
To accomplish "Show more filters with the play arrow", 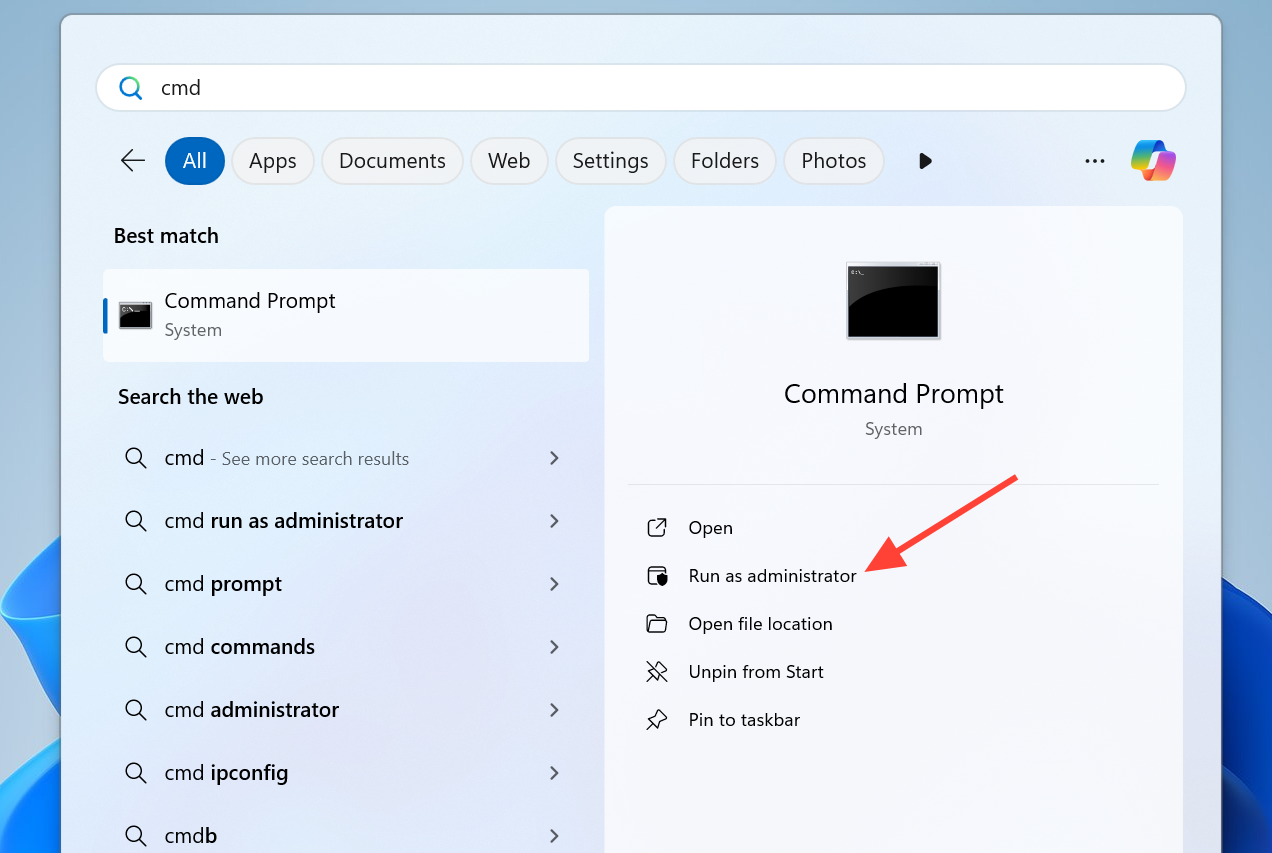I will point(925,161).
